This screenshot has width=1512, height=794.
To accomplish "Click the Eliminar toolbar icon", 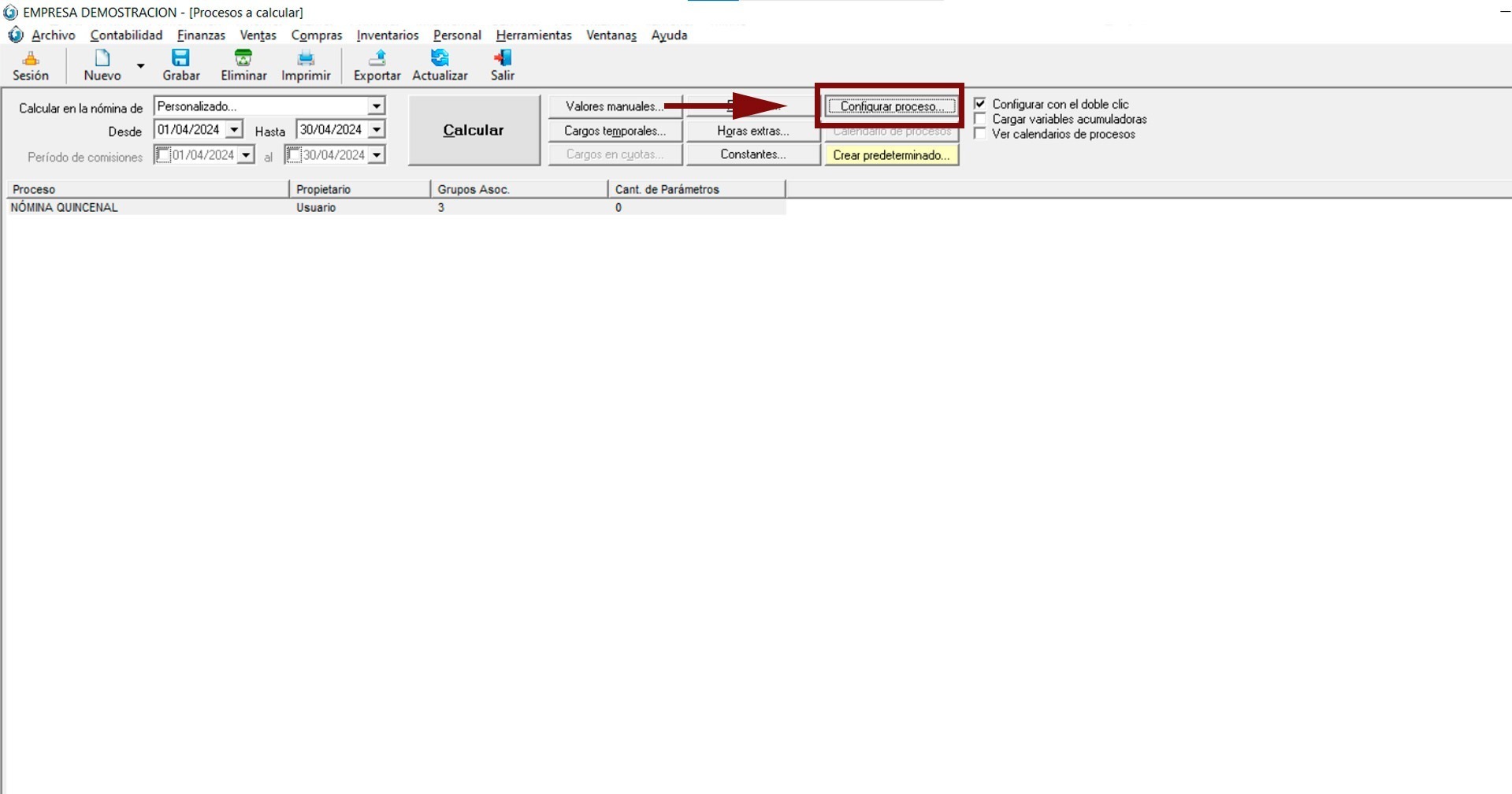I will 243,59.
